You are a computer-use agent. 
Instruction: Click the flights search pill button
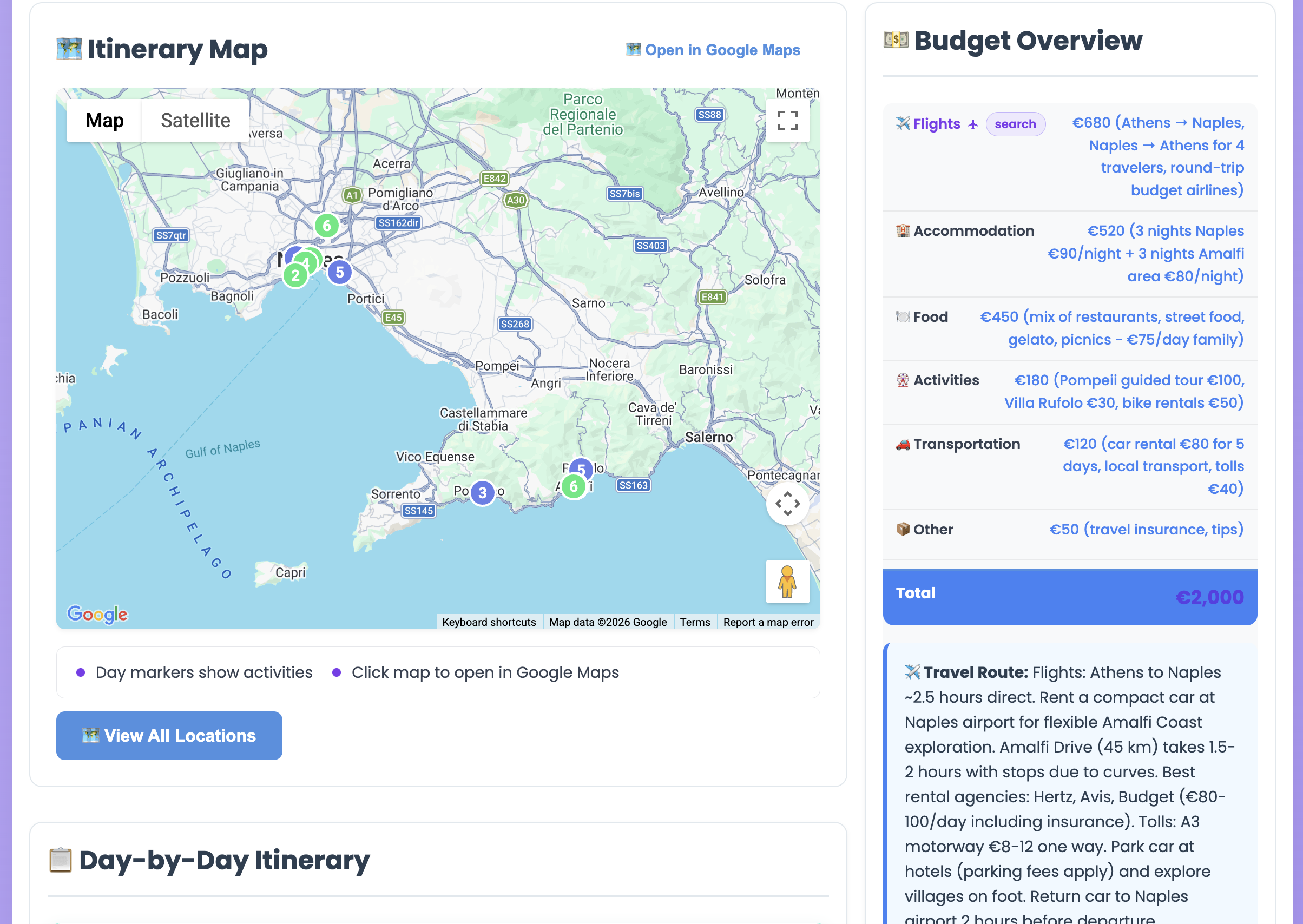pyautogui.click(x=1015, y=124)
